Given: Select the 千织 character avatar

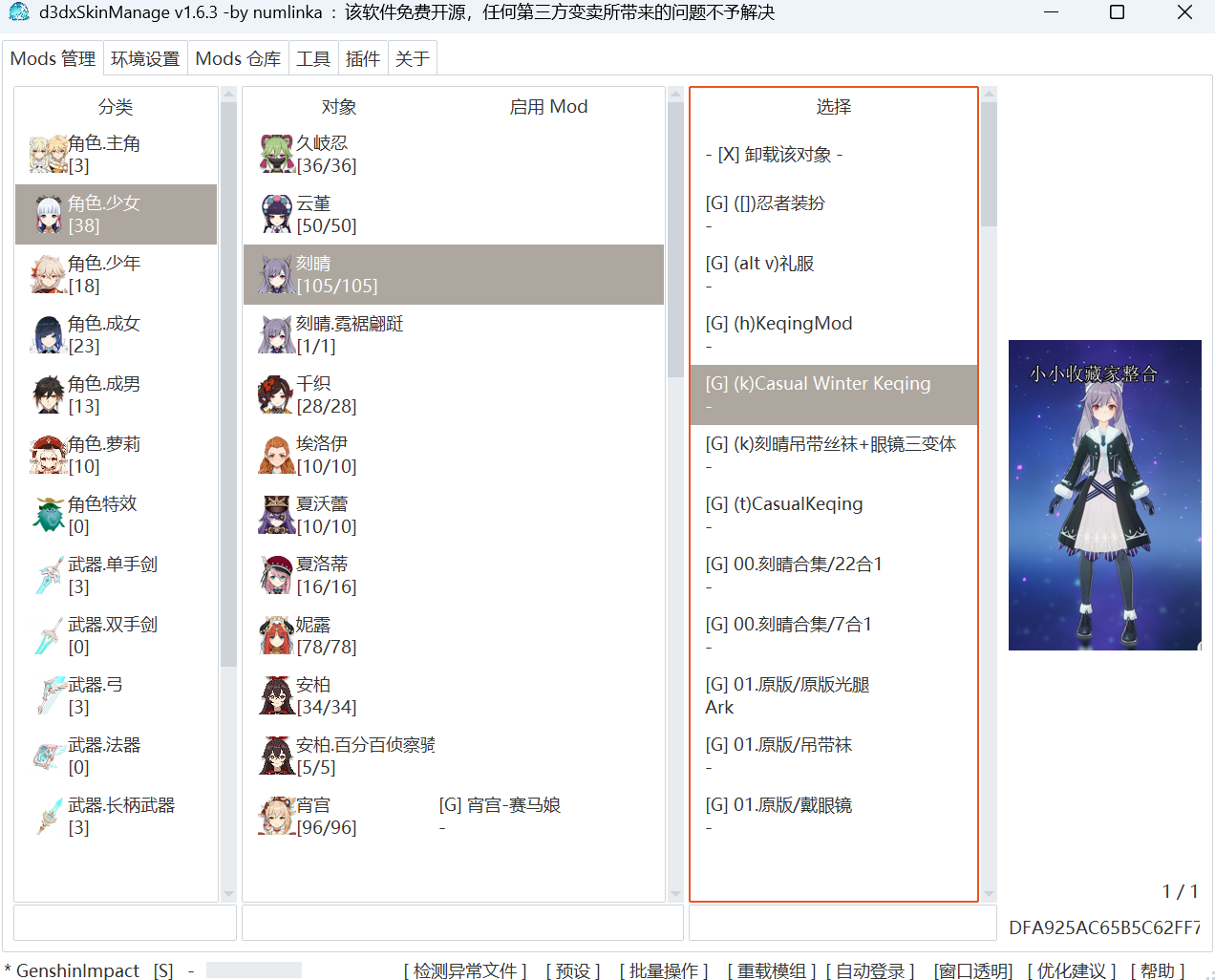Looking at the screenshot, I should pos(276,395).
